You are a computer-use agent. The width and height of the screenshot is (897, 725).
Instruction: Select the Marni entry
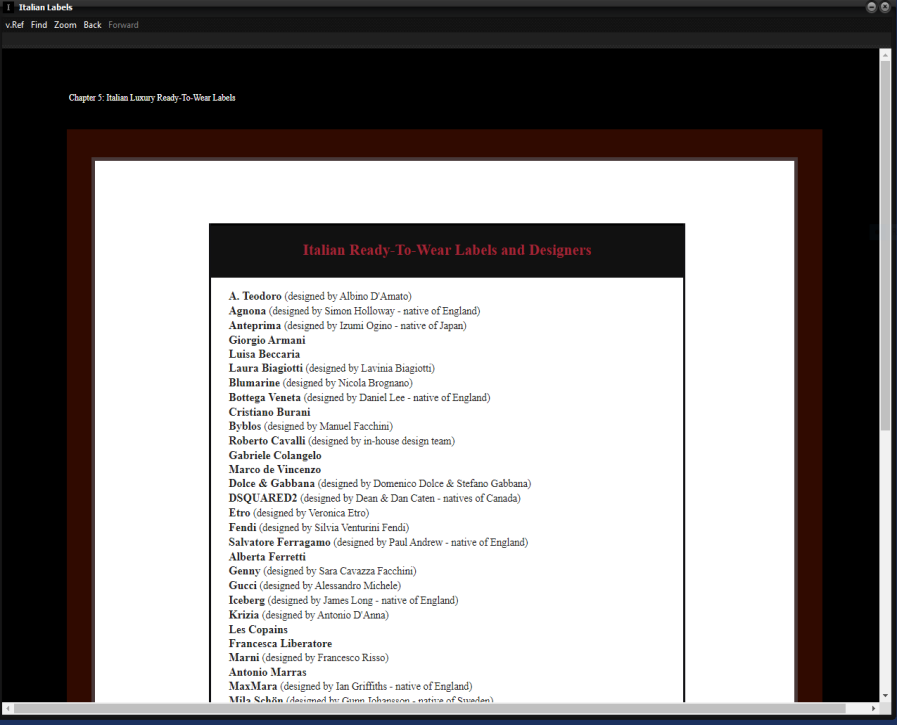pyautogui.click(x=308, y=658)
